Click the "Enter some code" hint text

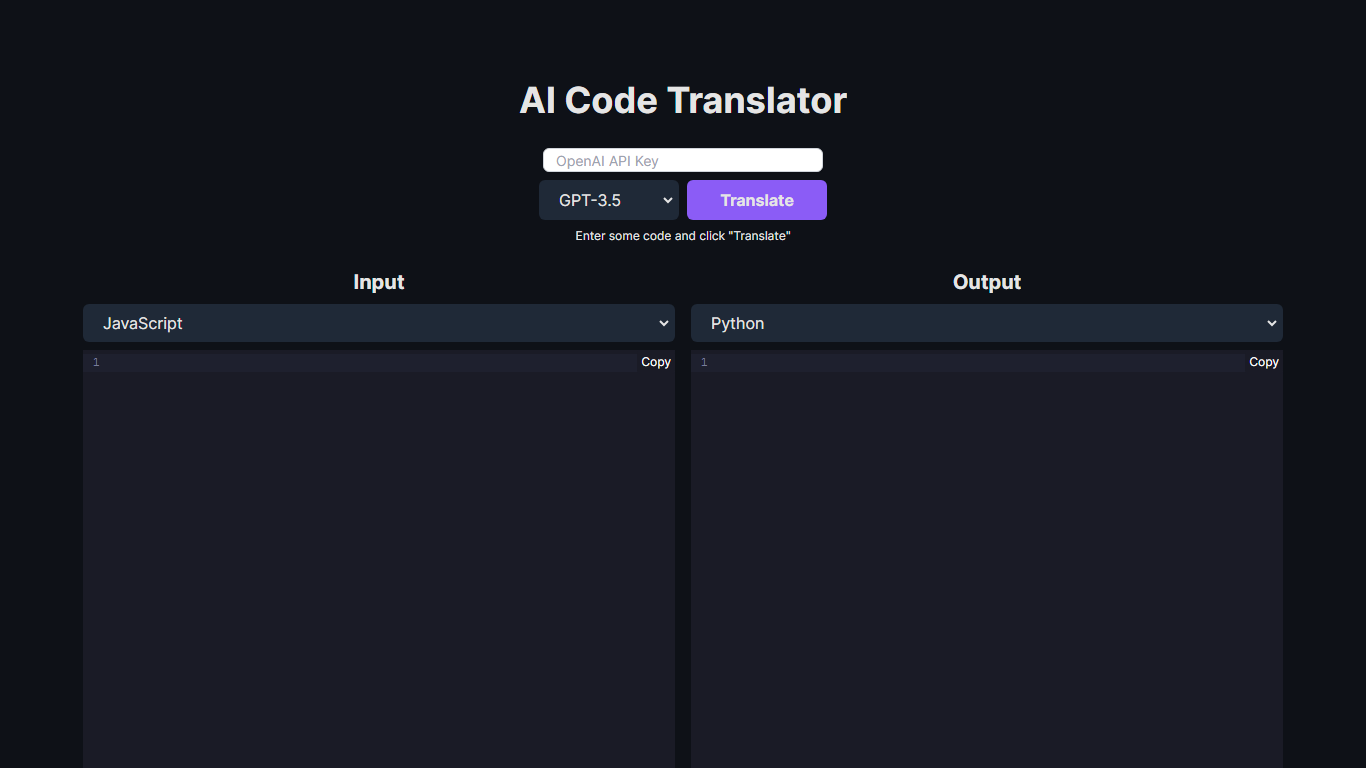682,236
